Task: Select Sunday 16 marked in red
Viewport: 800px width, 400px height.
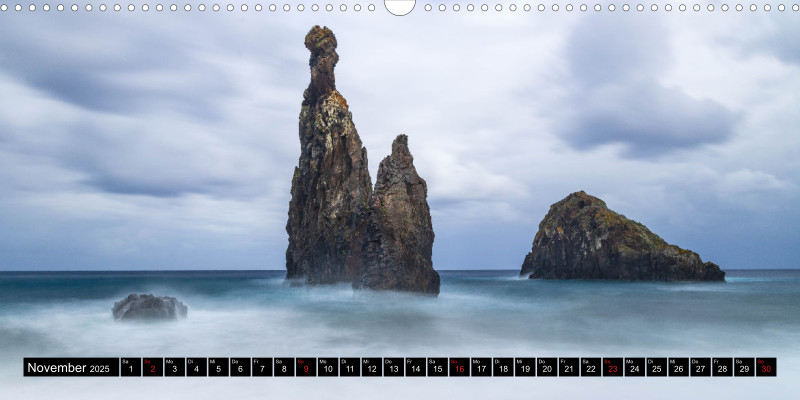Action: pyautogui.click(x=460, y=367)
